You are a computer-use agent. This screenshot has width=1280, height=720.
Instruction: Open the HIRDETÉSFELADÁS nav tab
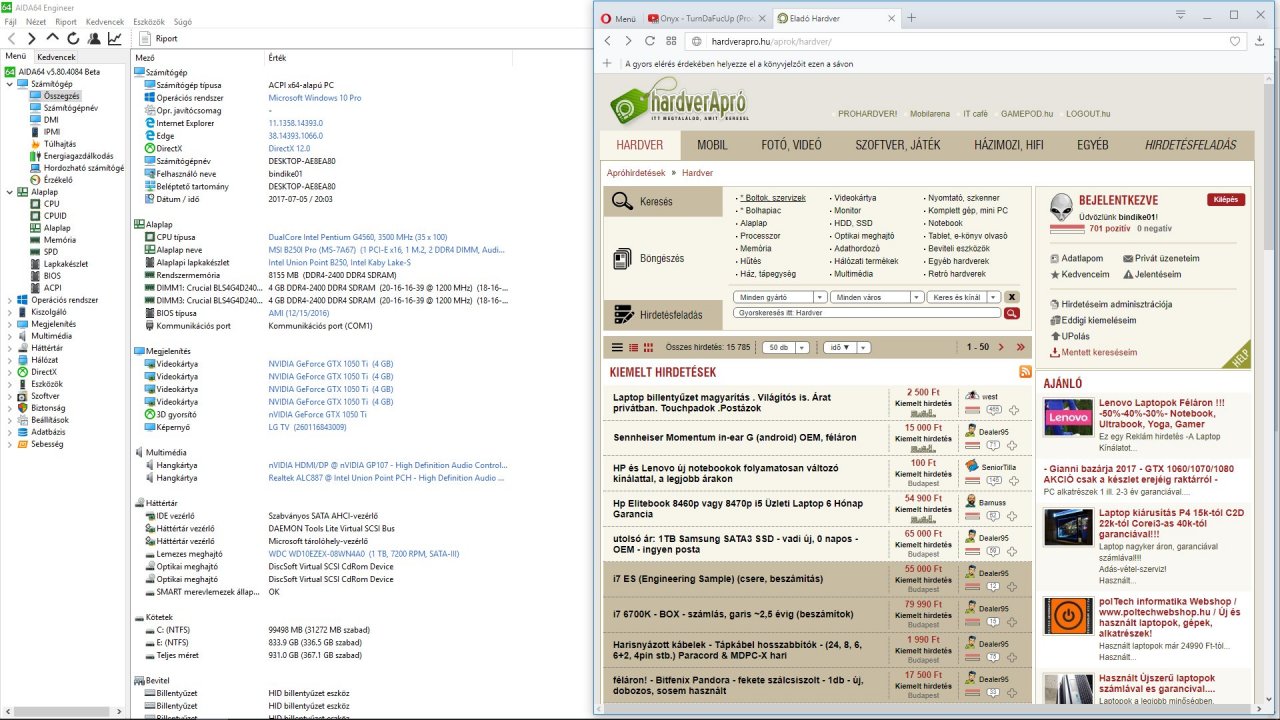click(x=1190, y=145)
